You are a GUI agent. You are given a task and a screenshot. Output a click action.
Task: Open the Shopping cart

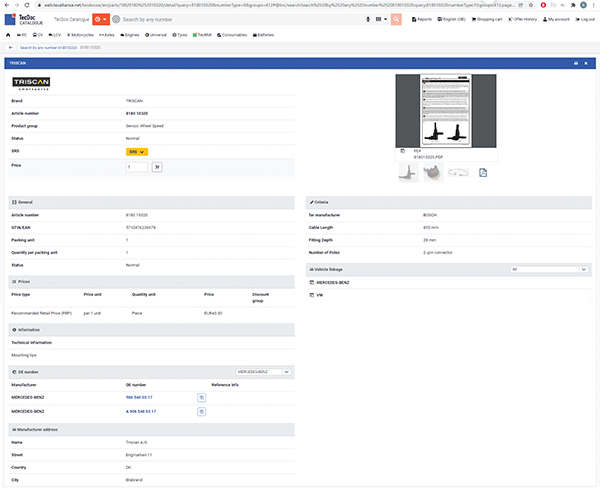pos(489,19)
